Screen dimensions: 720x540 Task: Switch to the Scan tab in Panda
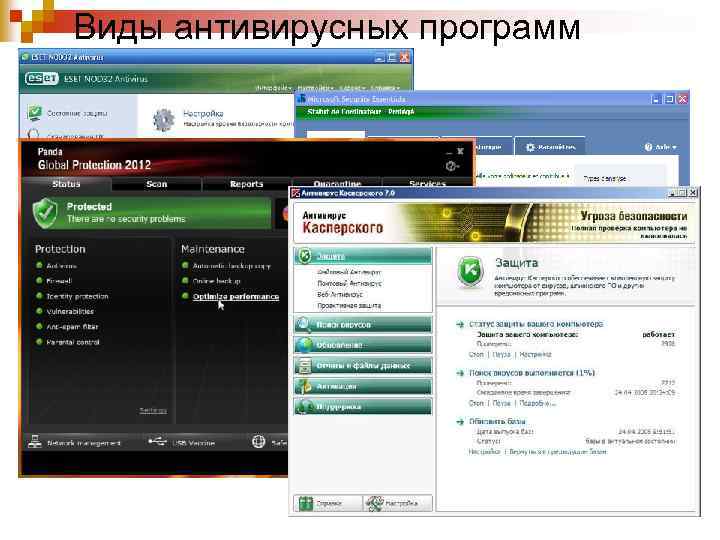point(157,184)
